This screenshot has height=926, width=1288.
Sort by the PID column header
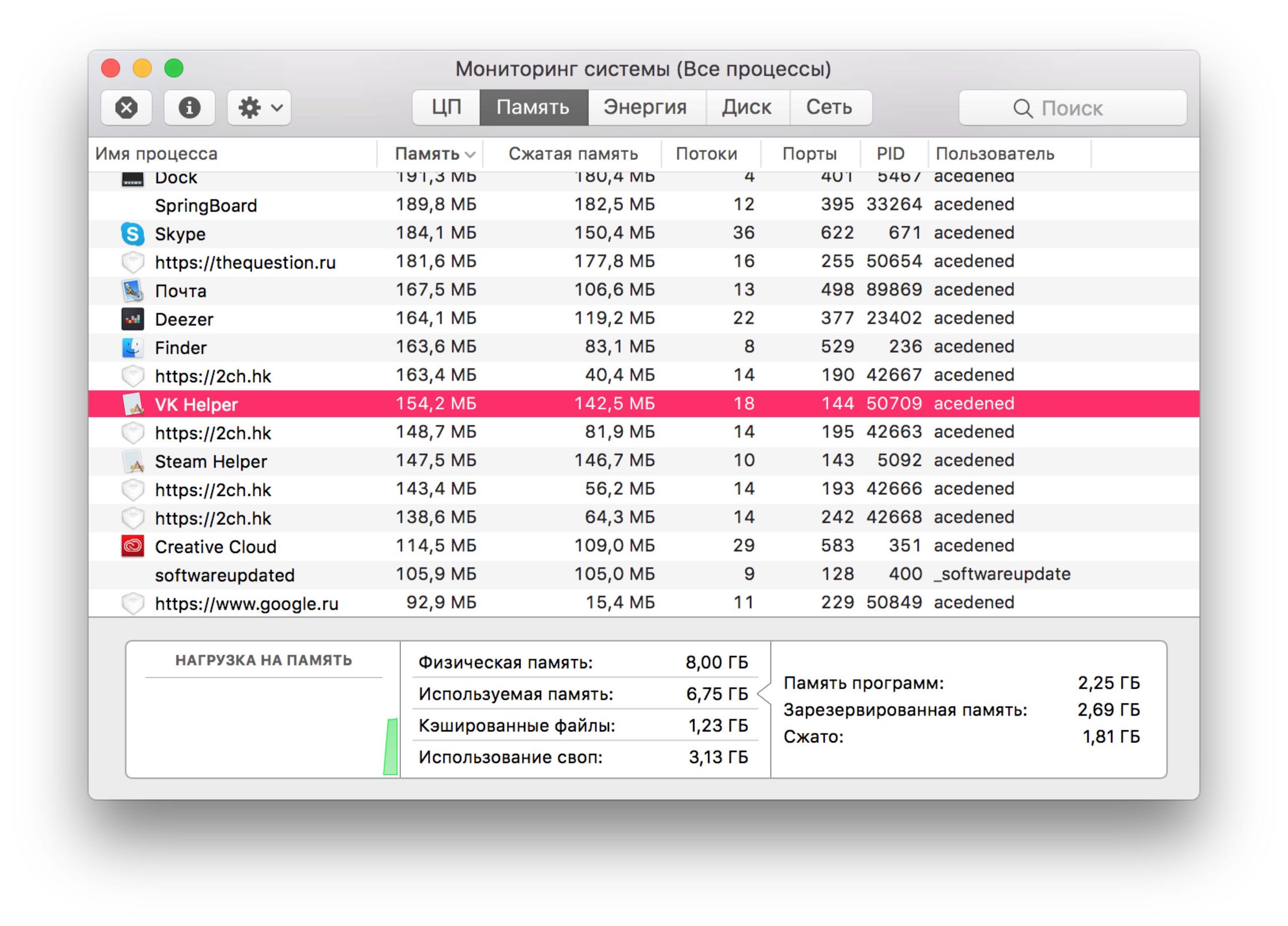point(890,154)
